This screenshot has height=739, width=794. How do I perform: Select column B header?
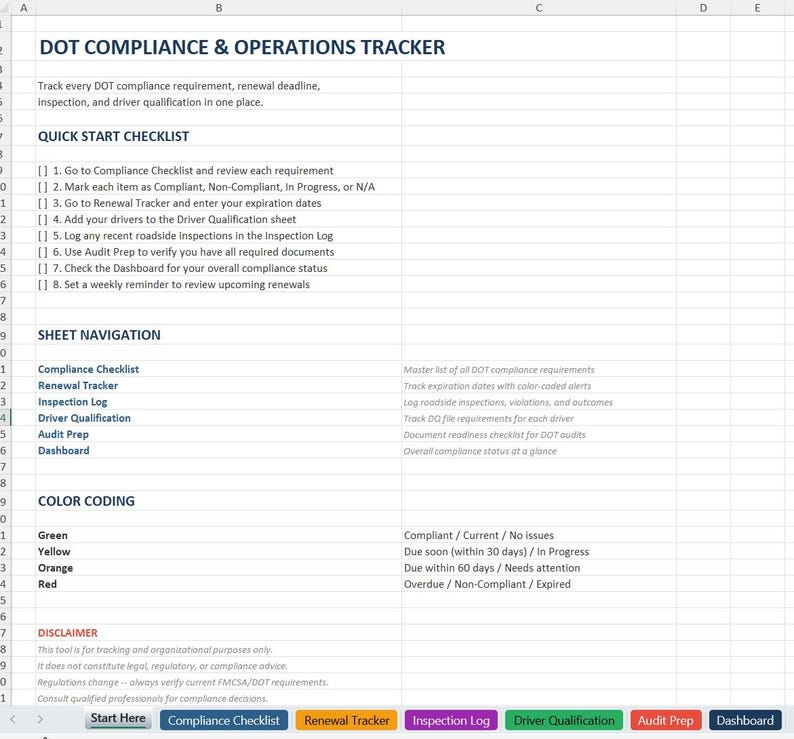(219, 8)
